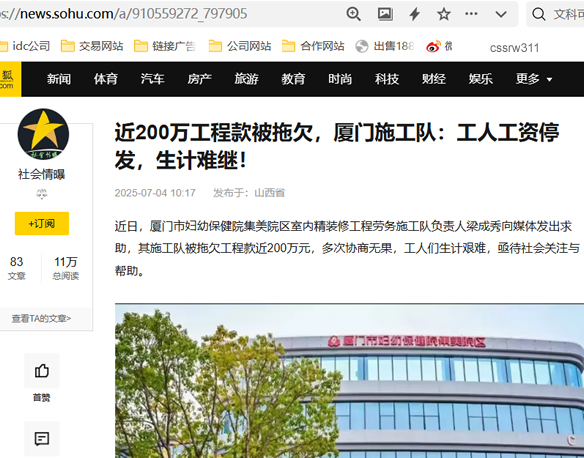
Task: Click the zoom magnifier icon in address bar
Action: (353, 14)
